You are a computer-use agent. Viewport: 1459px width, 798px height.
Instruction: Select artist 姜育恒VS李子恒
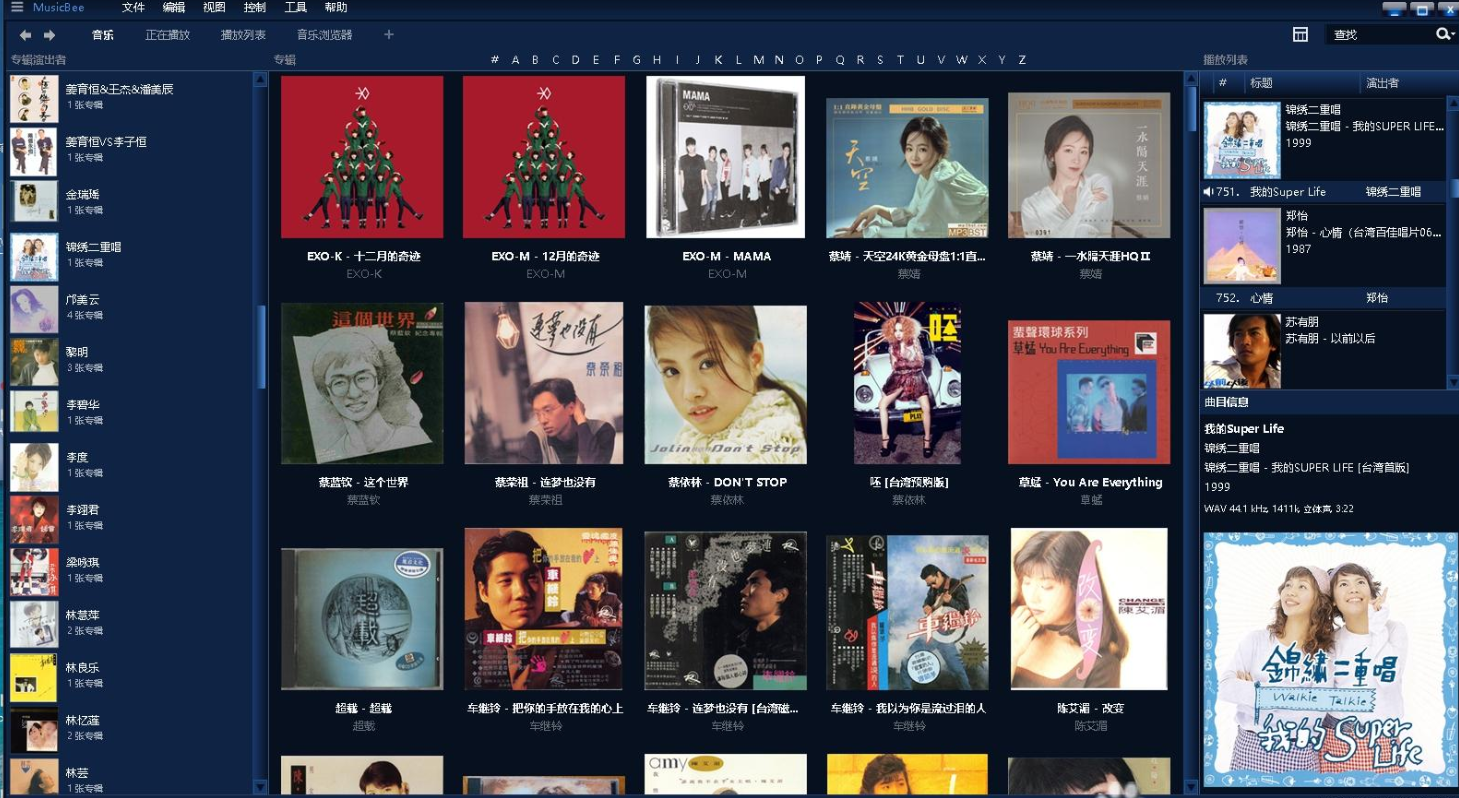click(x=130, y=152)
